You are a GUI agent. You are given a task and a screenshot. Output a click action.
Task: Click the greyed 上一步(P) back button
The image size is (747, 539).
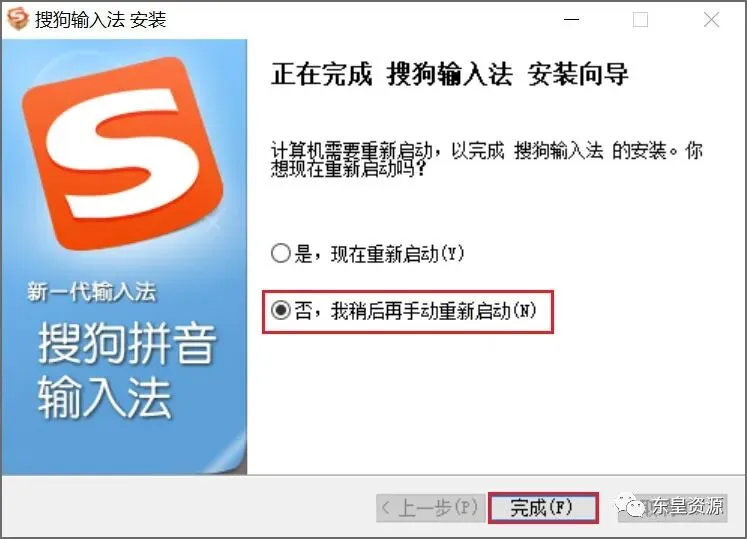(431, 508)
